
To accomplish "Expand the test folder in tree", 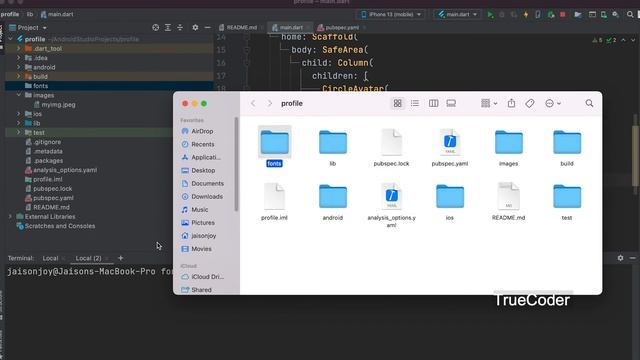I will (x=18, y=133).
